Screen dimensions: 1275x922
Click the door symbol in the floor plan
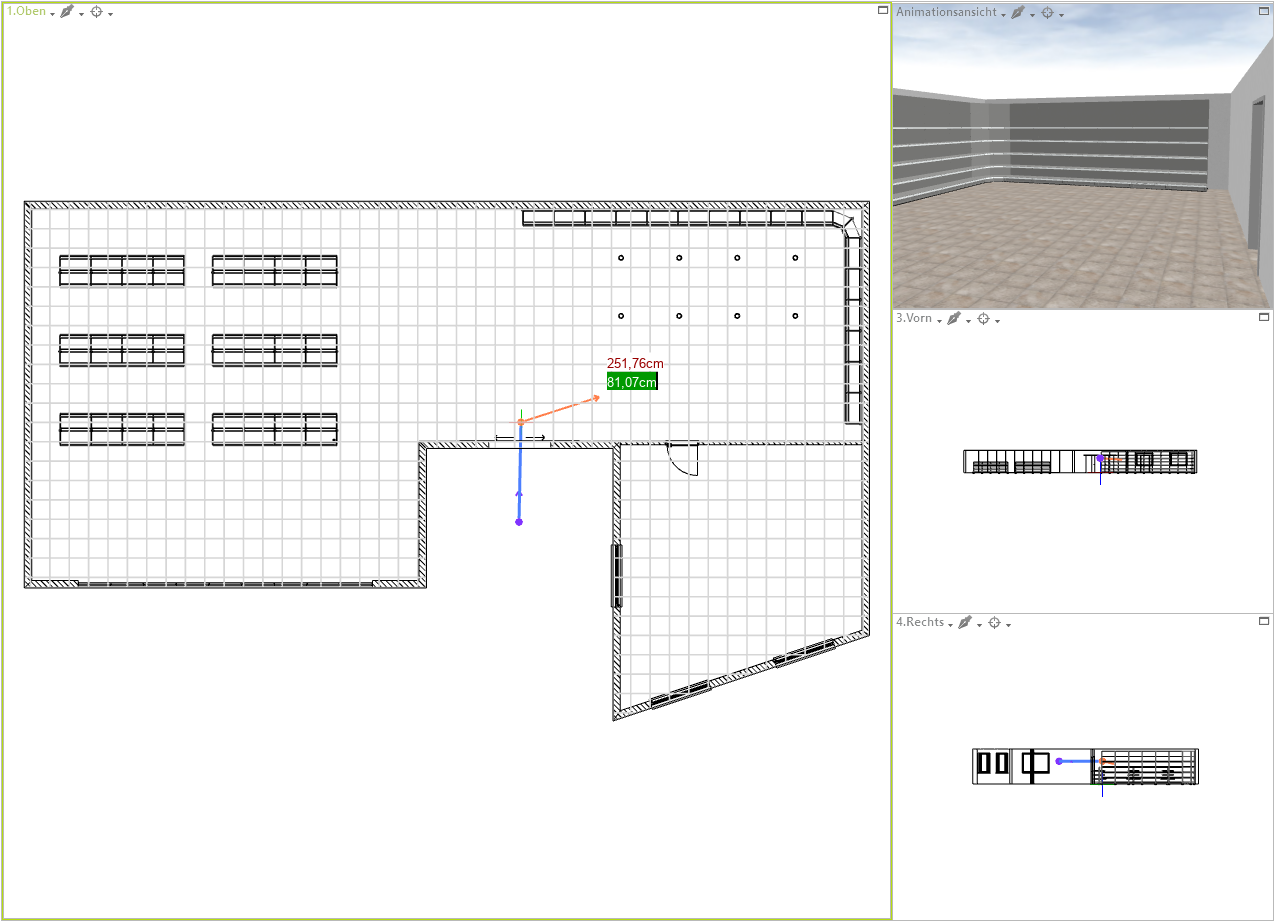point(683,458)
